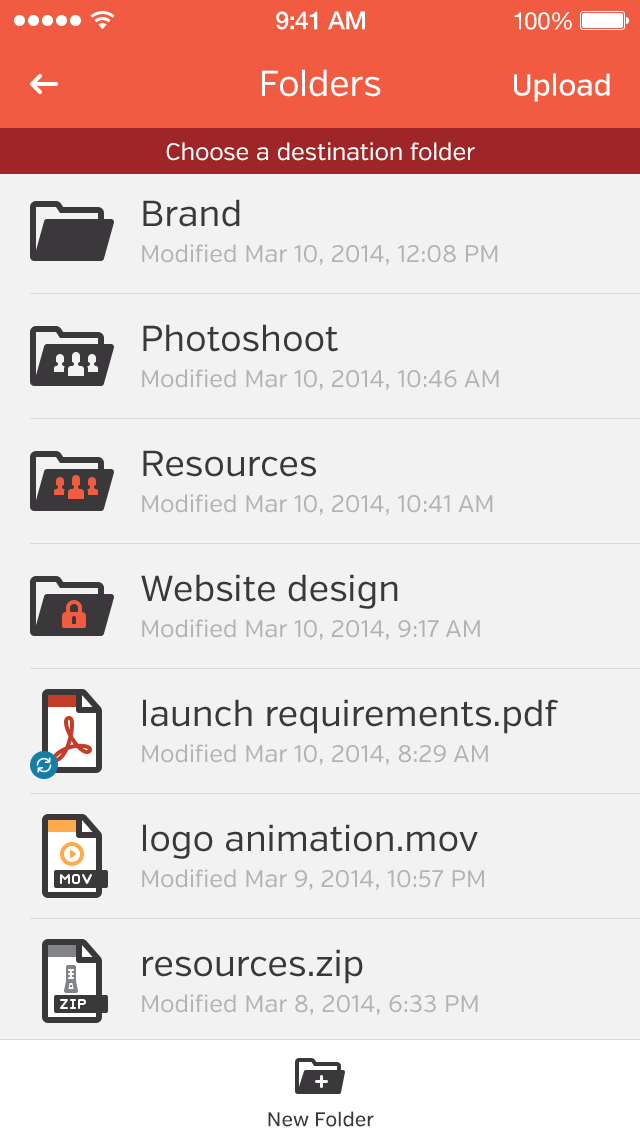Open launch requirements.pdf file
Image resolution: width=640 pixels, height=1136 pixels.
[348, 714]
